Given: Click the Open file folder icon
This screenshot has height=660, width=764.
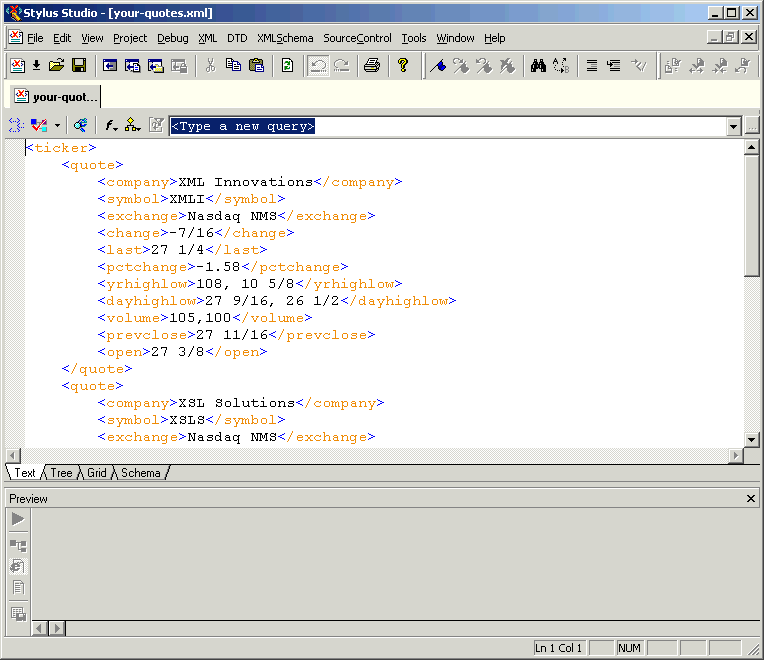Looking at the screenshot, I should [x=57, y=66].
